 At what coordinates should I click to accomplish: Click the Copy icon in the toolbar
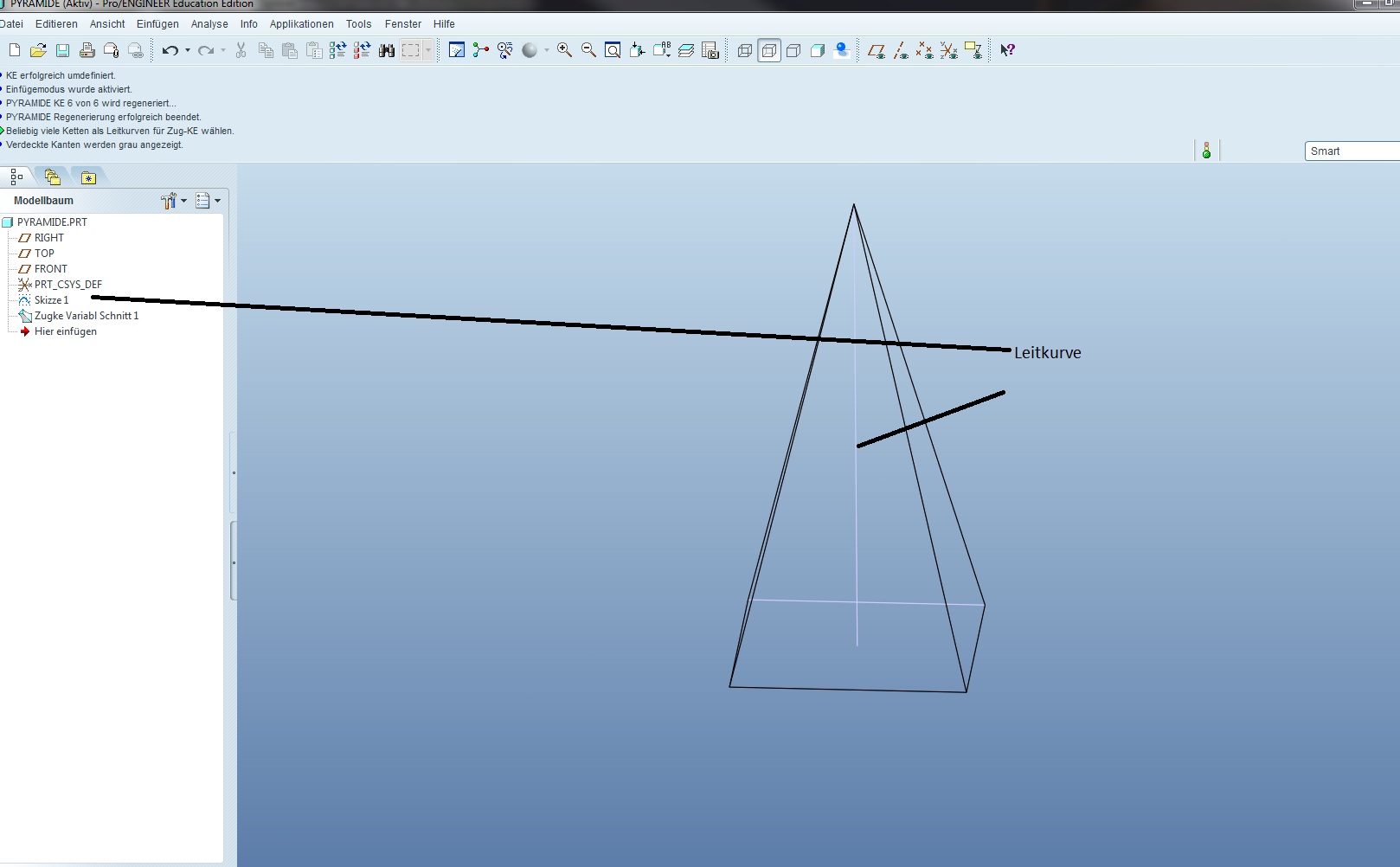coord(266,50)
